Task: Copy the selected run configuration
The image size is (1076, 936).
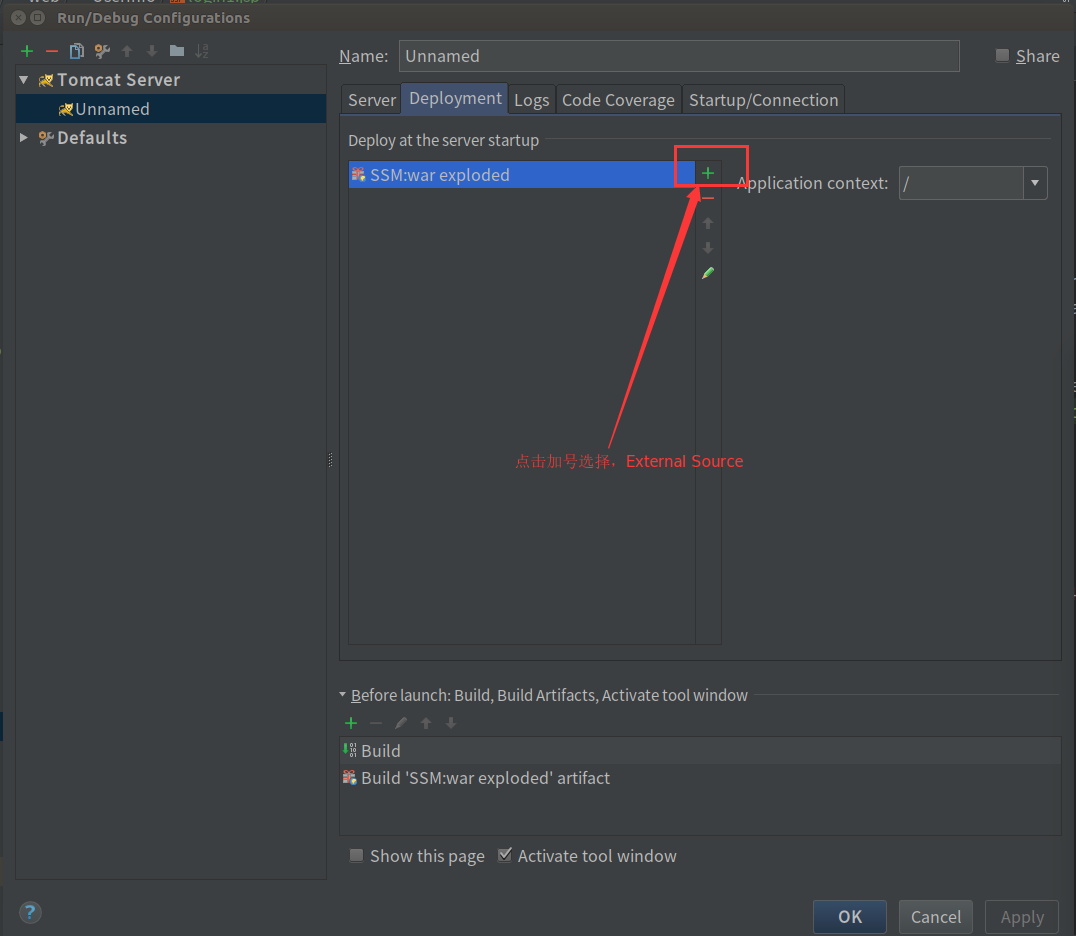Action: click(x=77, y=51)
